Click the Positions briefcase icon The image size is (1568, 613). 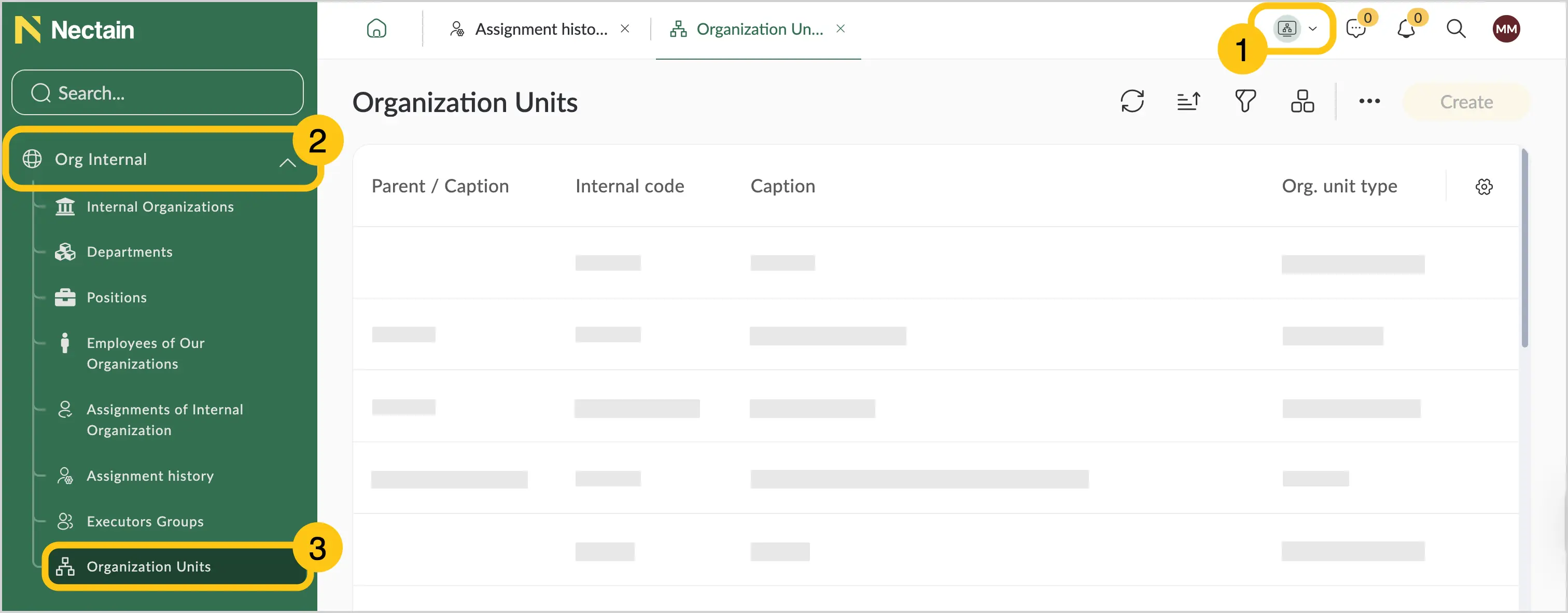tap(65, 298)
